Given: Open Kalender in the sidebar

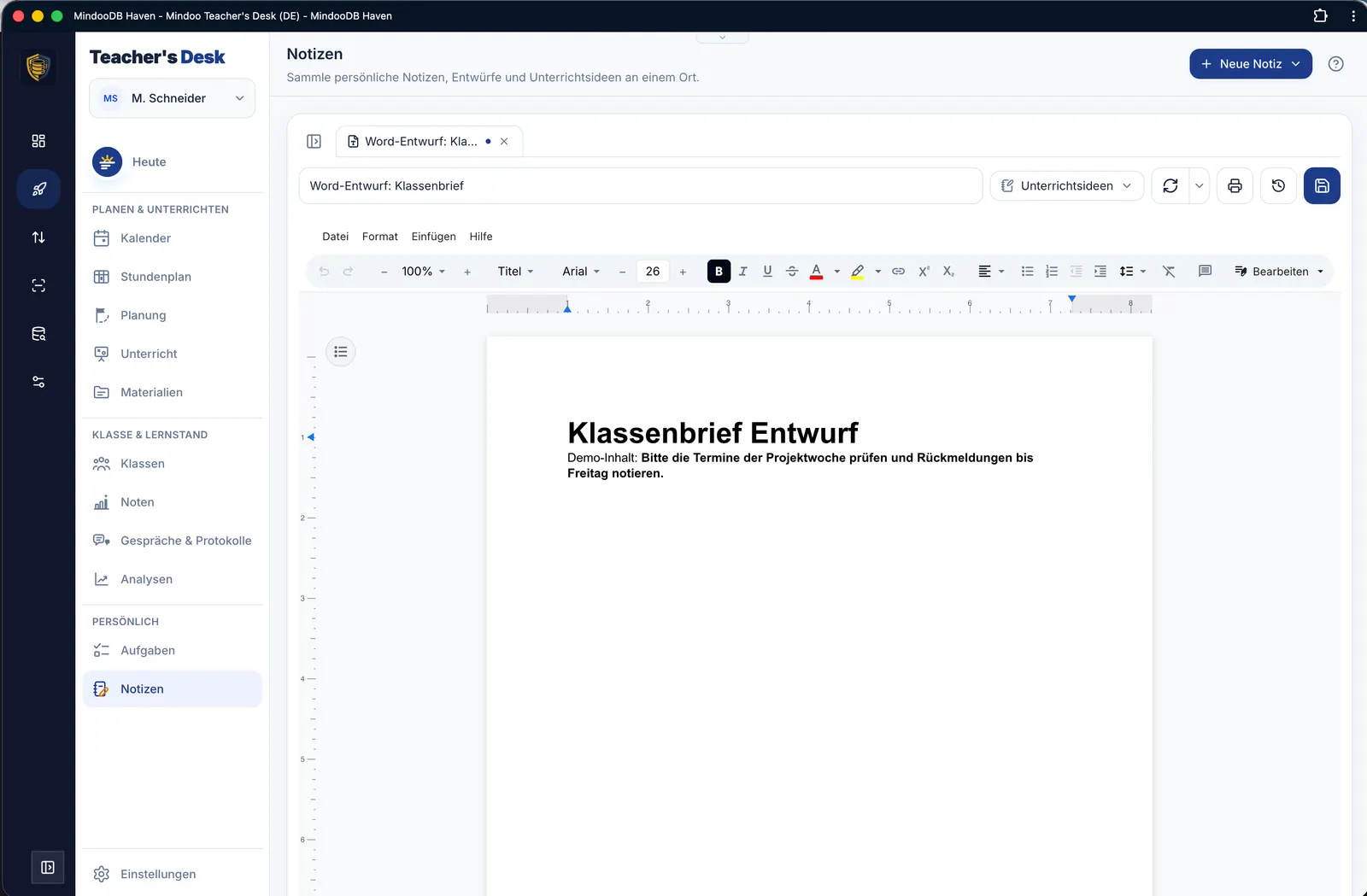Looking at the screenshot, I should coord(172,238).
